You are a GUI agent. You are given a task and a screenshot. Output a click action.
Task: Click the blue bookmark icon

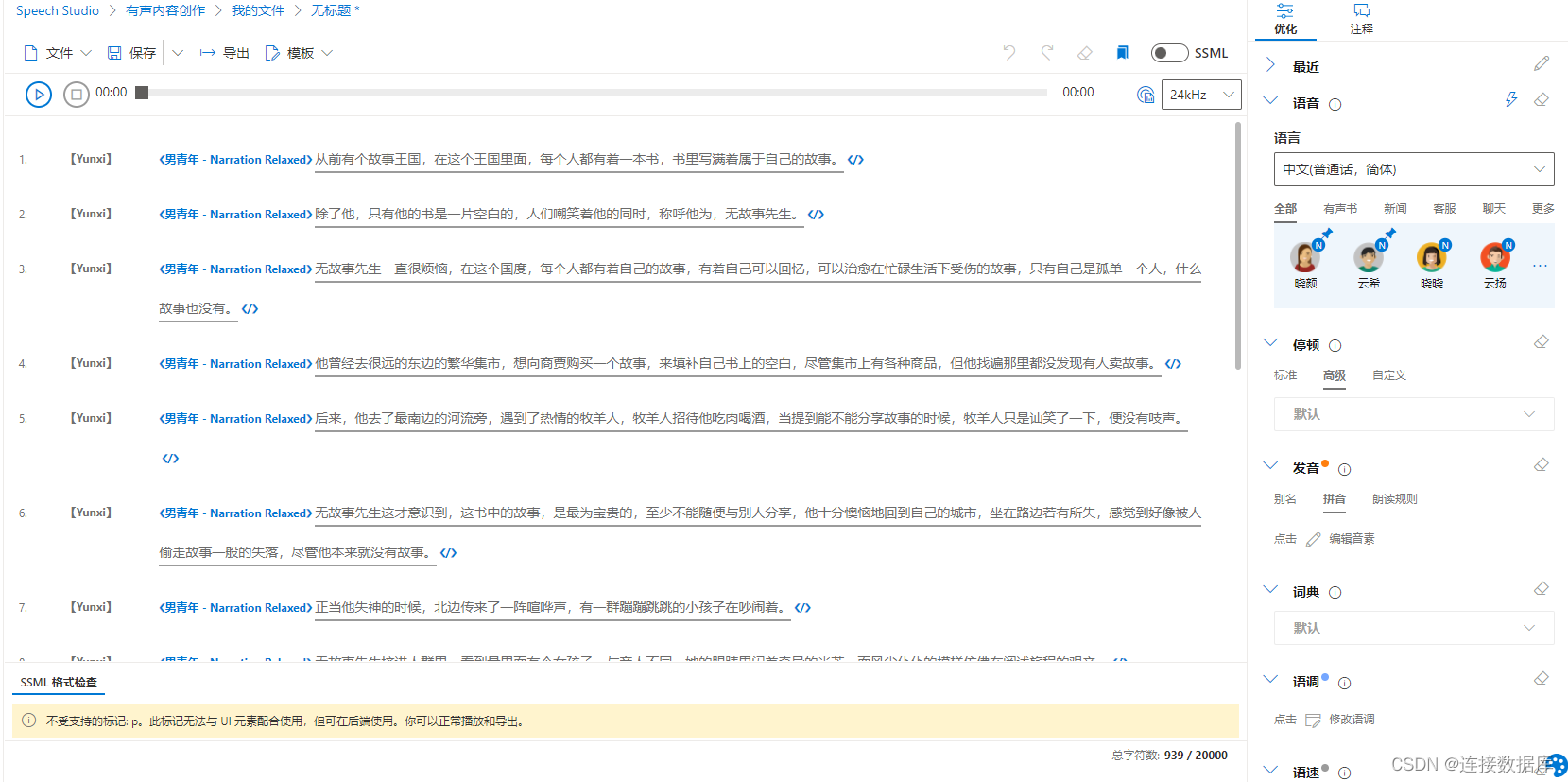click(1122, 53)
